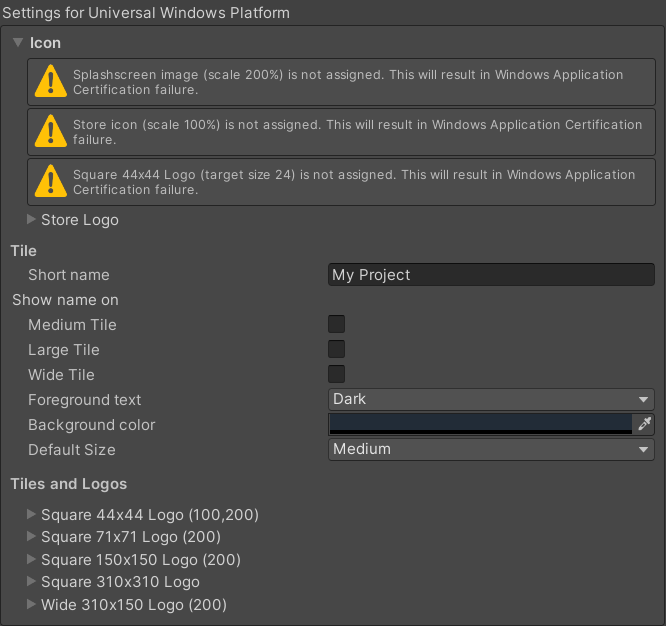Click the Square 44x44 Logo warning icon
This screenshot has height=626, width=666.
pyautogui.click(x=51, y=182)
